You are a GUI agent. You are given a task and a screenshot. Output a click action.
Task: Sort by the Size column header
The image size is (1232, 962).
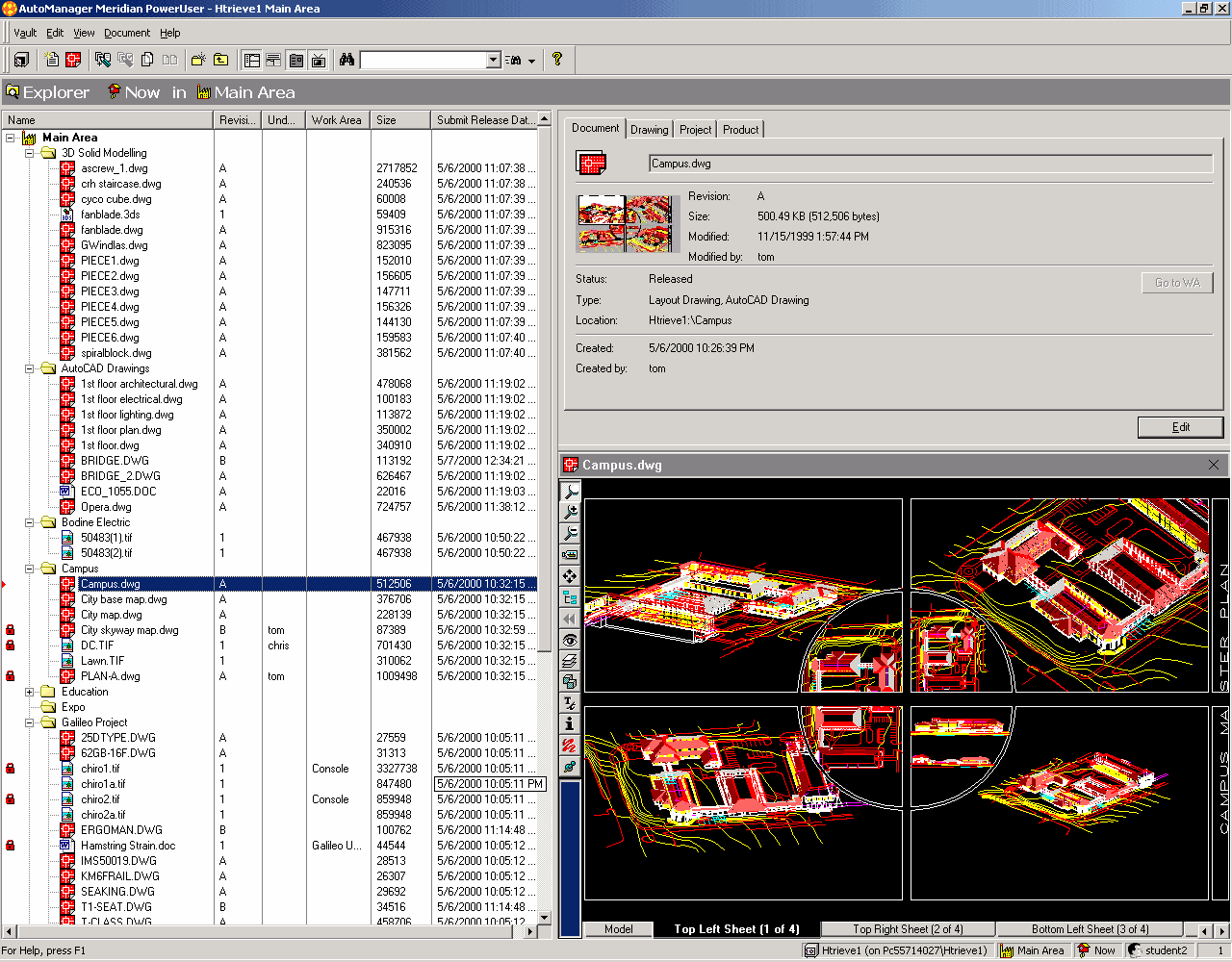point(401,120)
